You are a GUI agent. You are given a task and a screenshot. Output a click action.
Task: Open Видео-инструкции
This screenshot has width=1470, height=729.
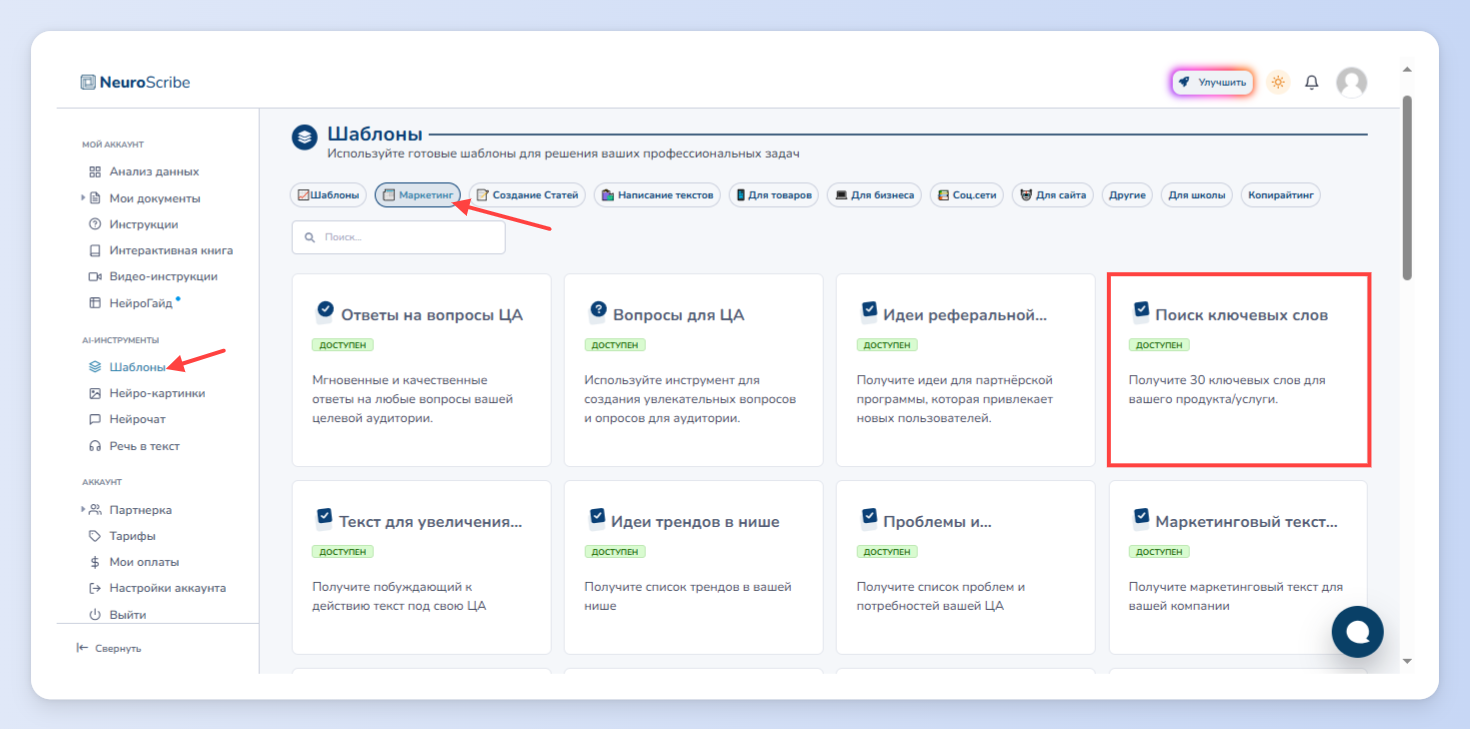pos(163,276)
